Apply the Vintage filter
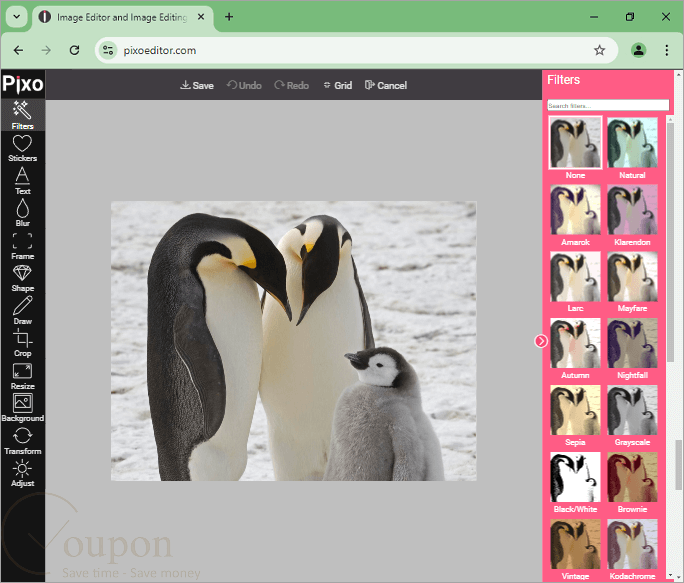Viewport: 684px width, 583px height. 575,544
